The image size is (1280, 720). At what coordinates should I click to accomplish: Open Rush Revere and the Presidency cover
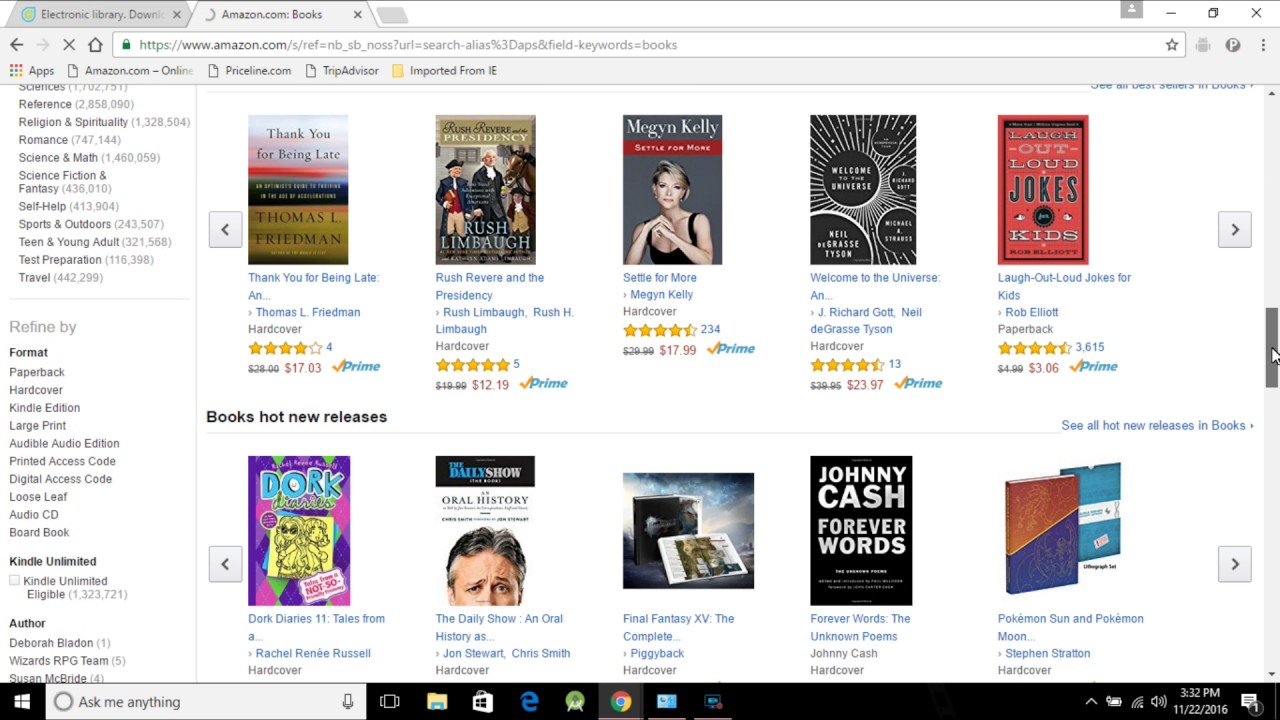click(485, 190)
